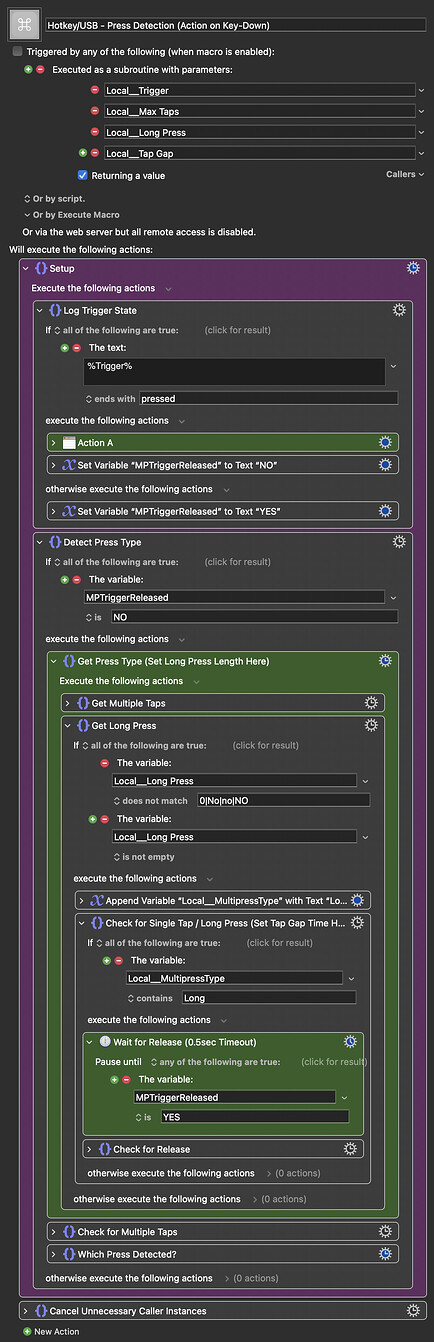
Task: Expand the Action A group
Action: point(54,442)
